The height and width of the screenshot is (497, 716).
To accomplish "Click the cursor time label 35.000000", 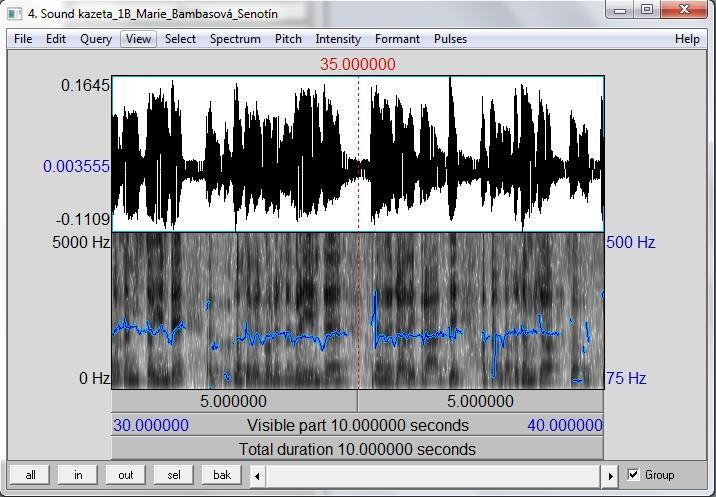I will coord(358,64).
